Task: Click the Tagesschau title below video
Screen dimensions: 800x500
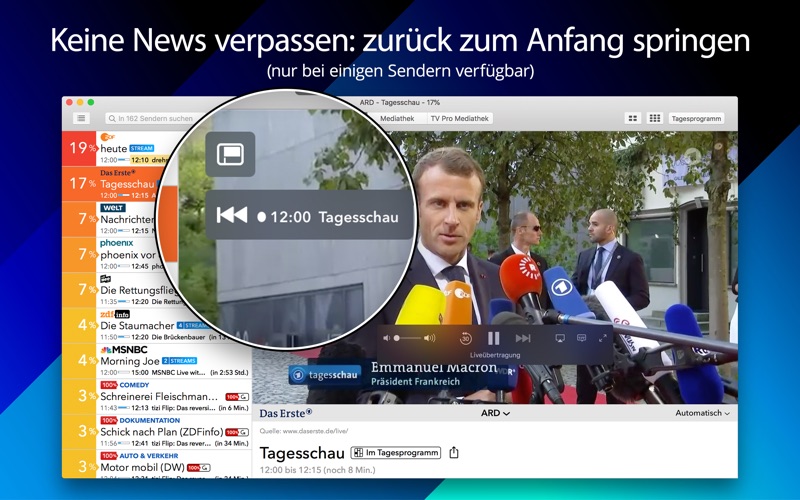Action: [x=302, y=453]
